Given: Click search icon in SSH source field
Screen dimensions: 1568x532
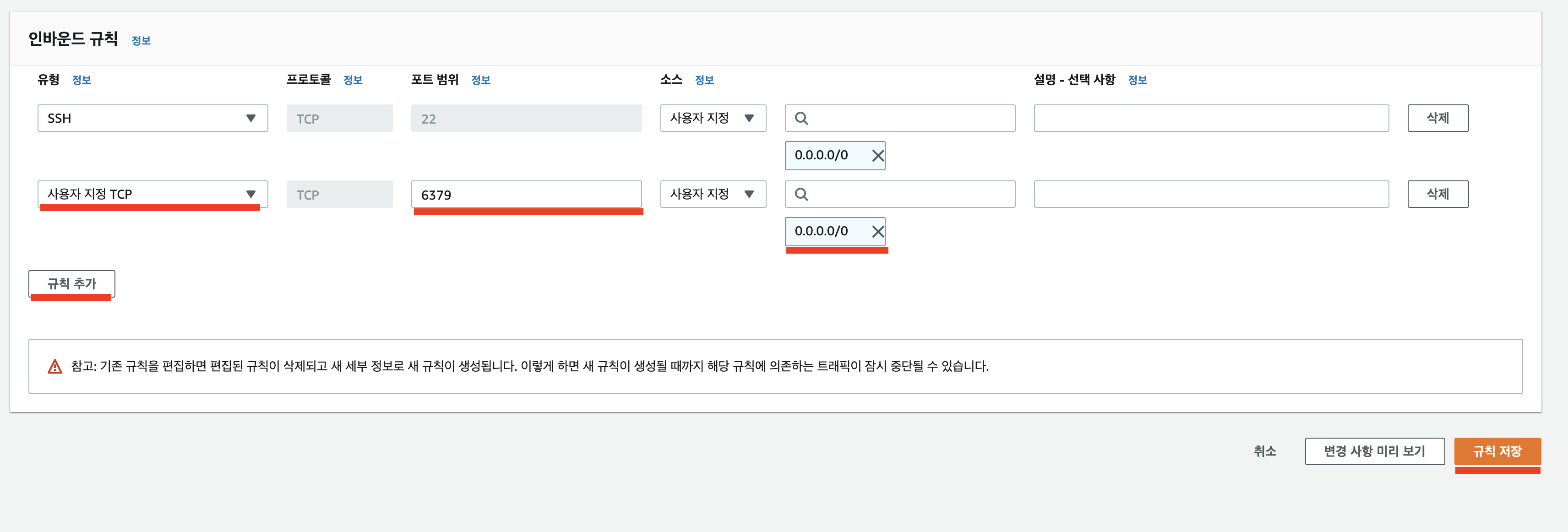Looking at the screenshot, I should click(x=801, y=119).
